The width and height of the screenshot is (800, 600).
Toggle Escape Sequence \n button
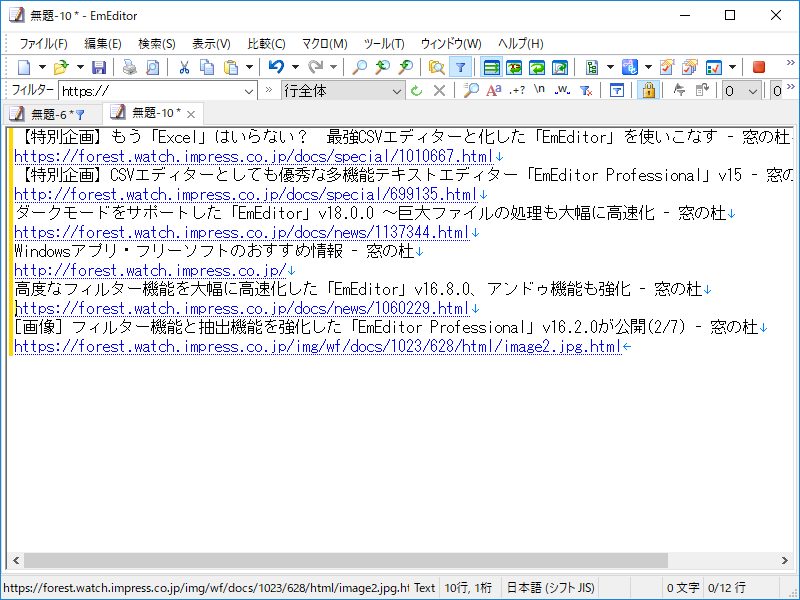pyautogui.click(x=539, y=90)
